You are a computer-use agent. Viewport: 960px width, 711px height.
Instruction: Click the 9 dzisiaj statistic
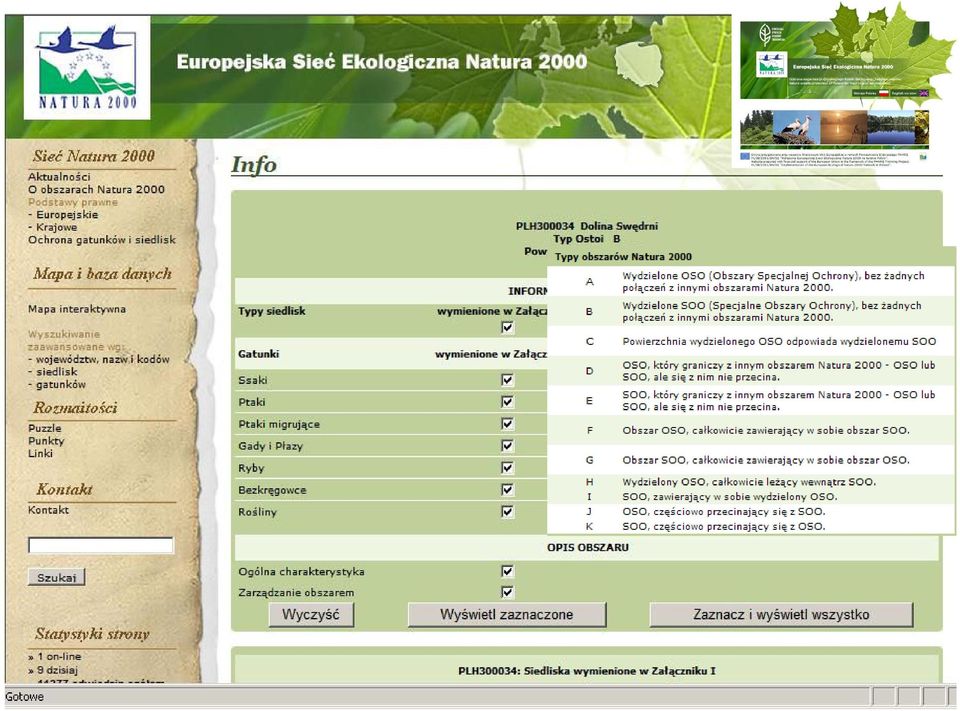57,670
